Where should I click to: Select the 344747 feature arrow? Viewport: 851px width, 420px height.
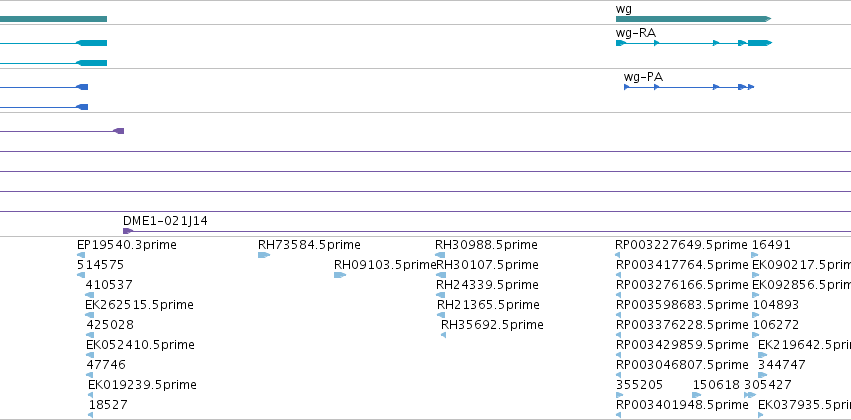[763, 375]
